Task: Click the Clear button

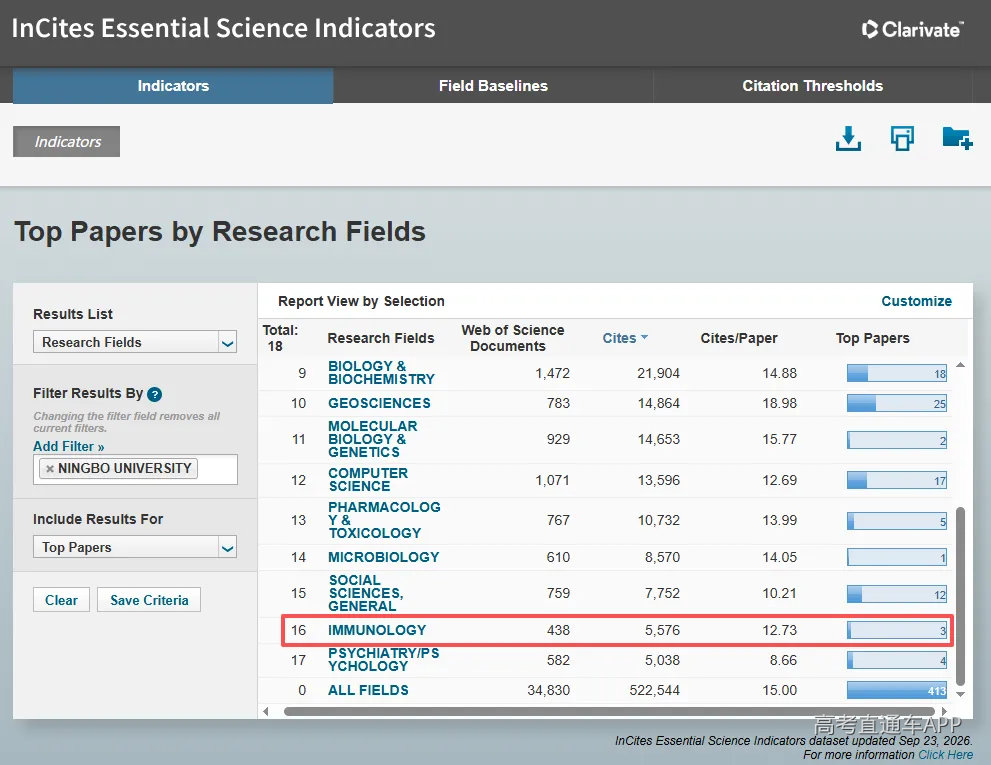Action: [x=61, y=600]
